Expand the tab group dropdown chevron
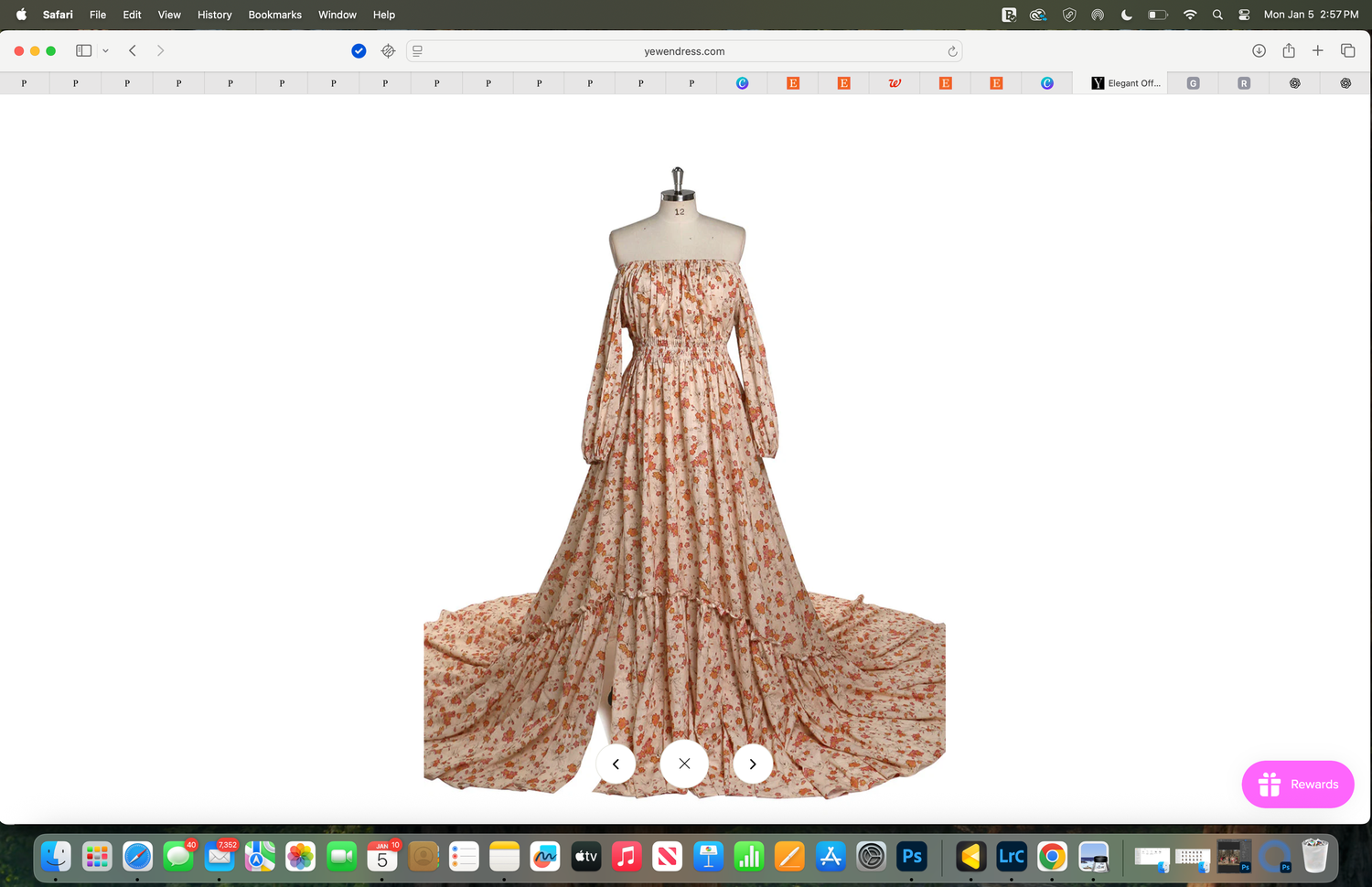Screen dimensions: 1372x887 pos(106,51)
